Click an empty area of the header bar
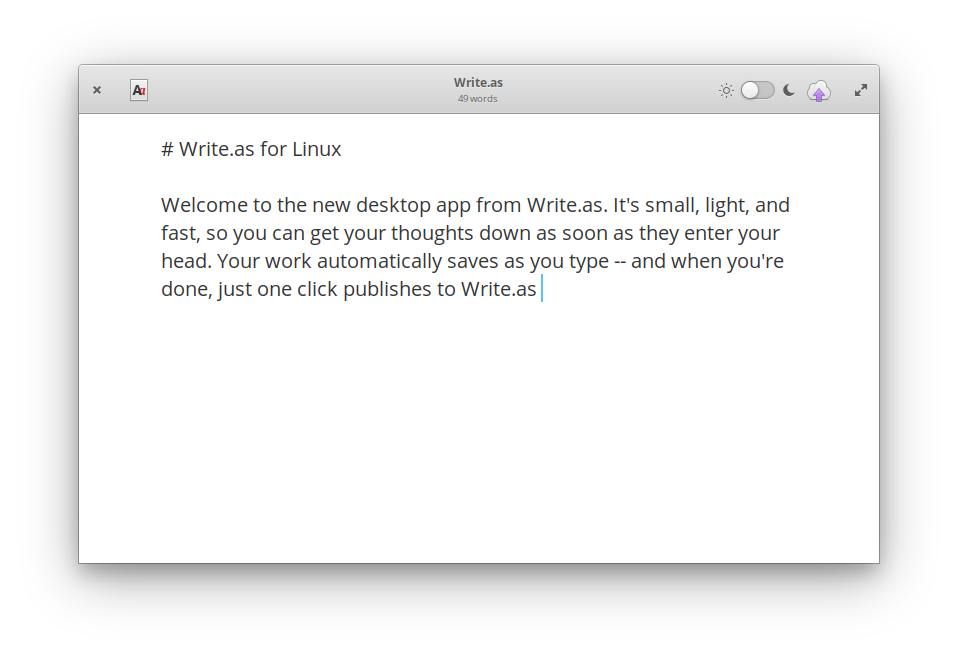This screenshot has height=656, width=958. (x=305, y=90)
